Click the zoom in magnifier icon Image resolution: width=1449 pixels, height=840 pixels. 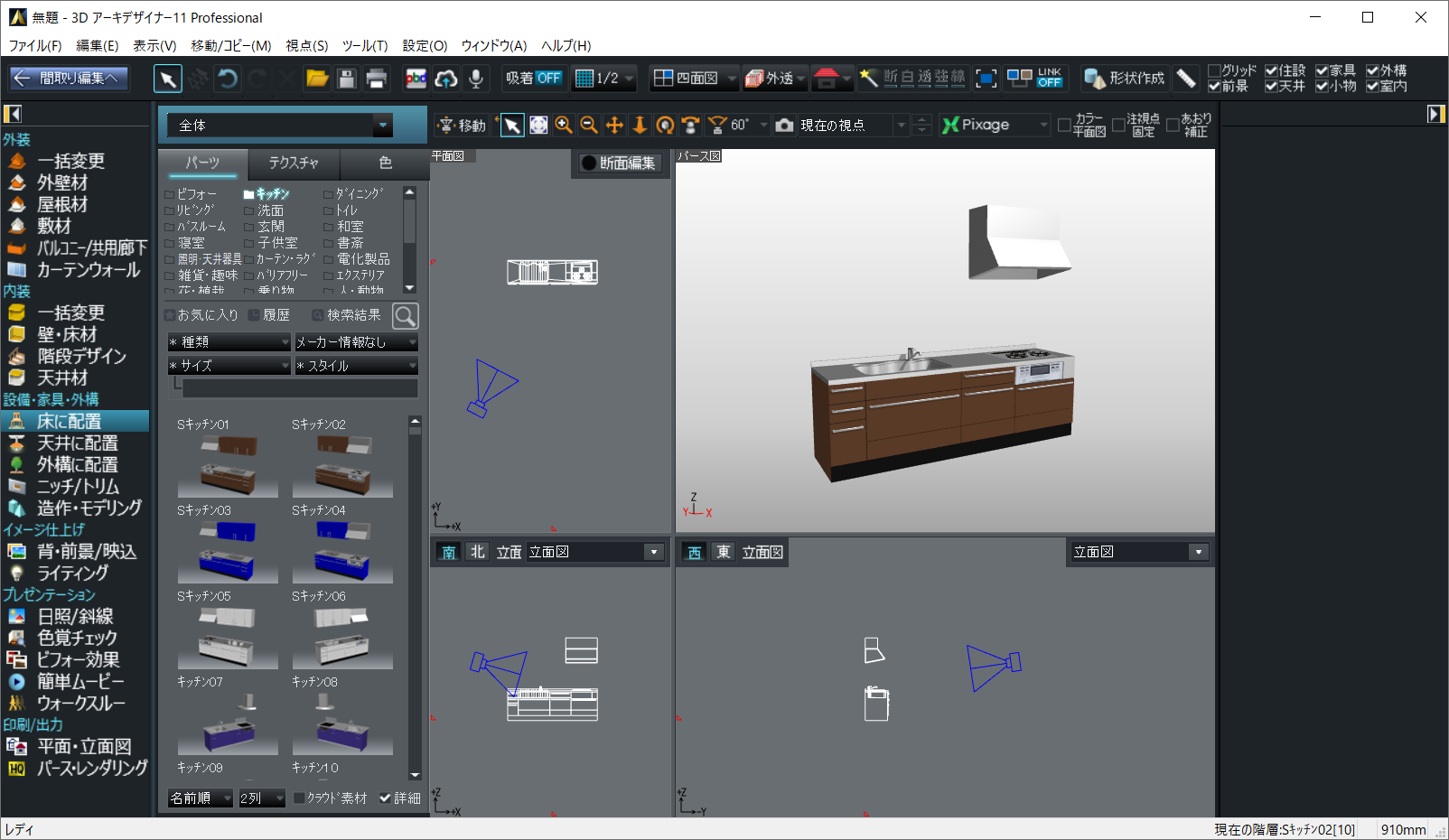click(x=564, y=126)
